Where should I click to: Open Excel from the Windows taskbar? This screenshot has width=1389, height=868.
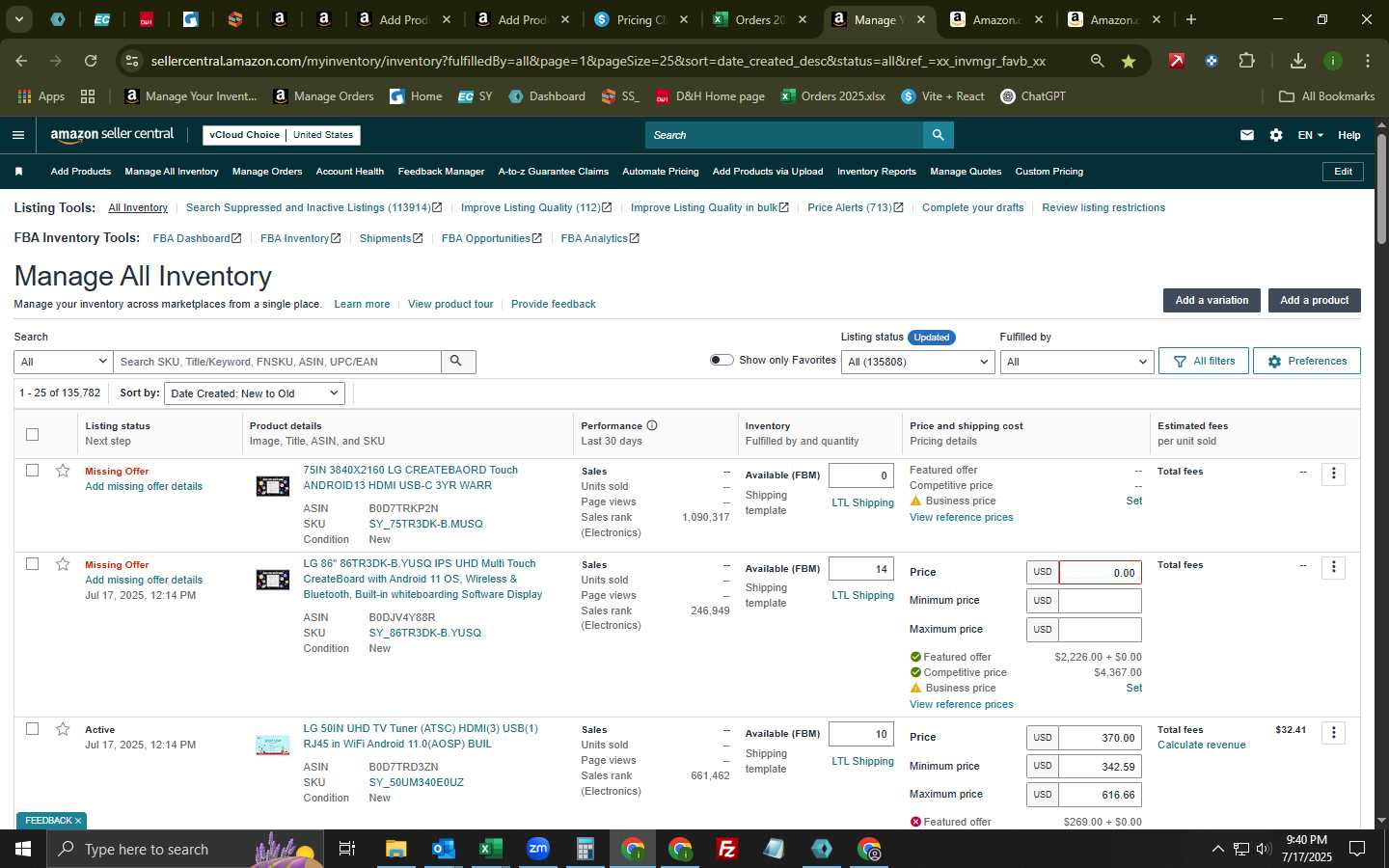coord(490,849)
